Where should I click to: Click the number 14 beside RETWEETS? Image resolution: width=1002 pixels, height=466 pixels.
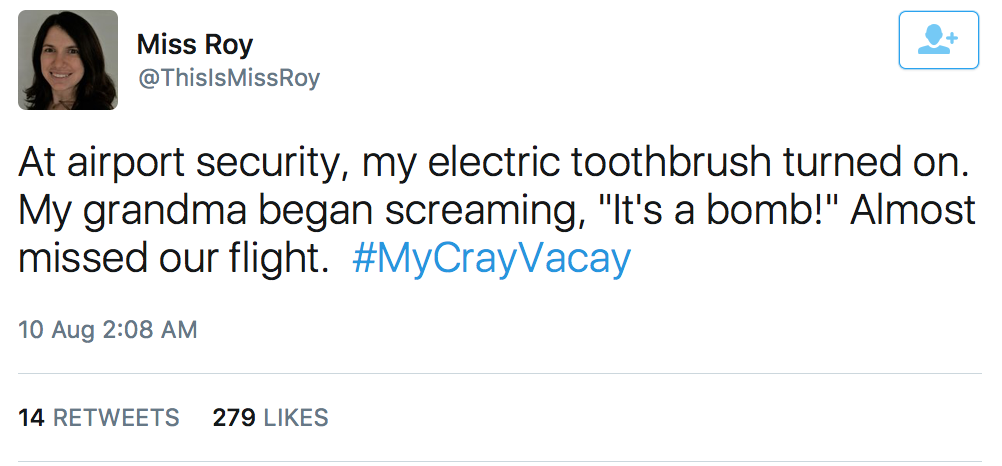(31, 417)
